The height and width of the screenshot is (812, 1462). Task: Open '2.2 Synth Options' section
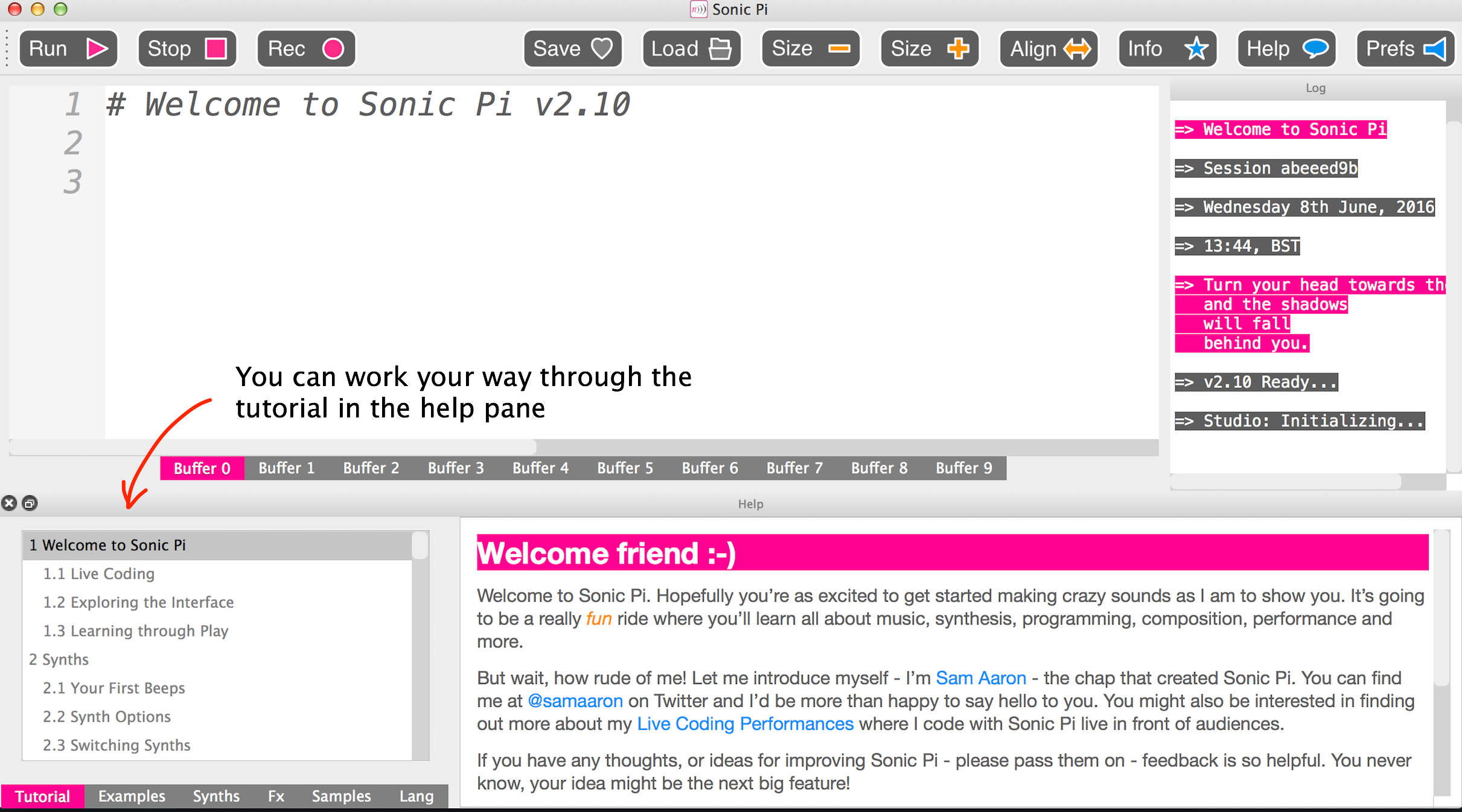pyautogui.click(x=217, y=717)
